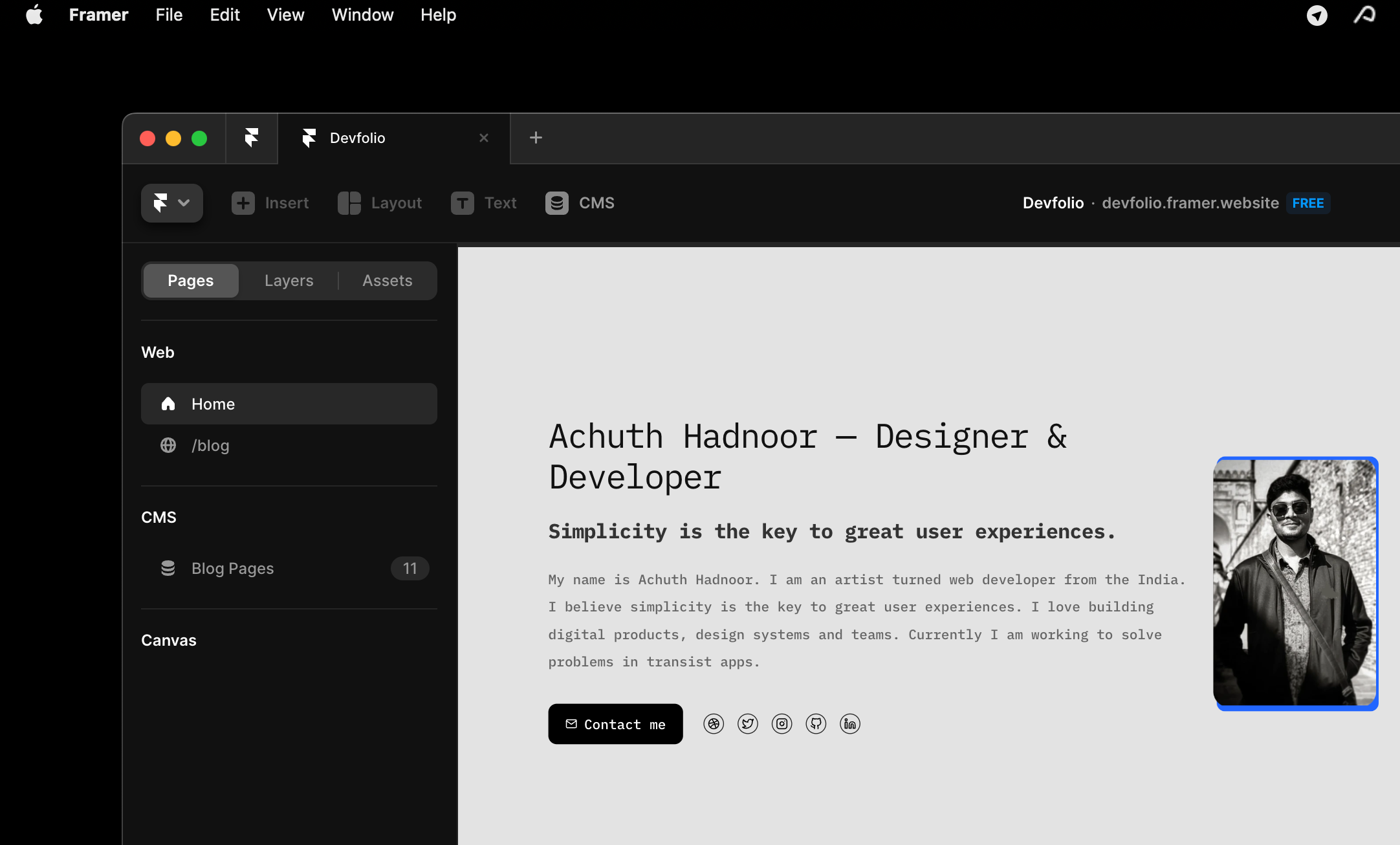Viewport: 1400px width, 845px height.
Task: Click the devfolio.framer.website link
Action: coord(1190,203)
